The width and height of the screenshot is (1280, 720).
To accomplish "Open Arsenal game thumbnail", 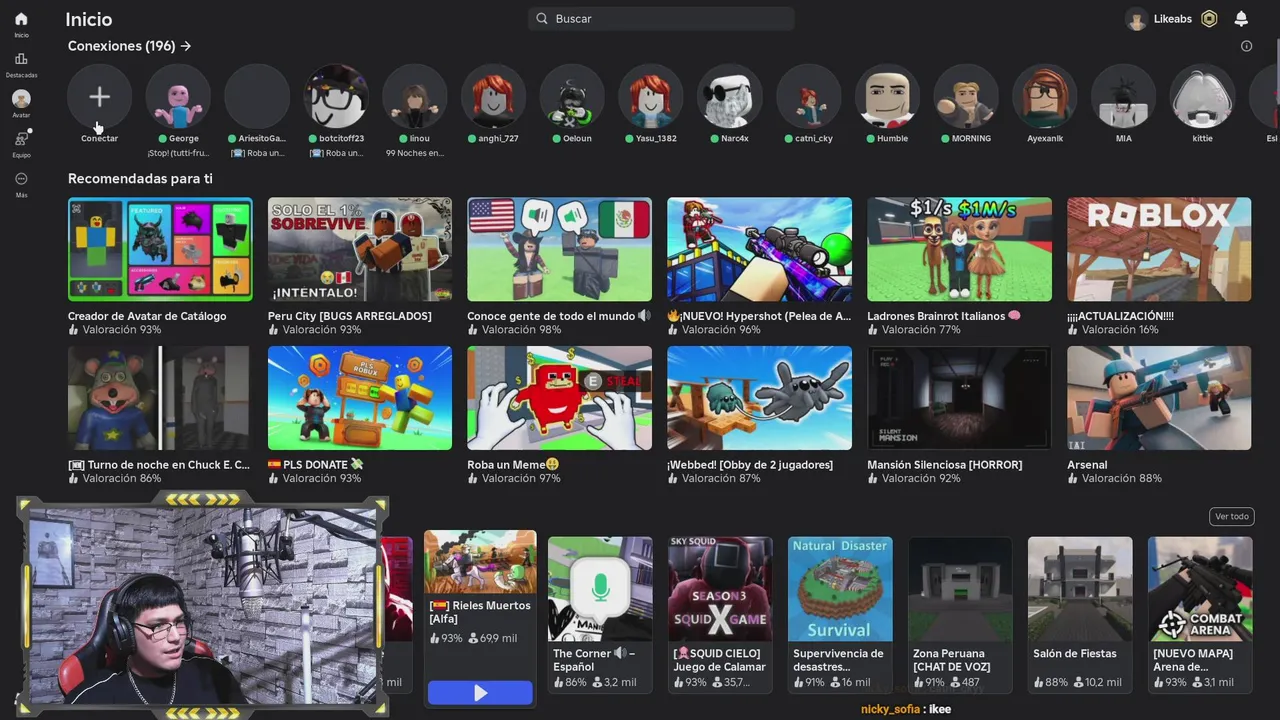I will [x=1159, y=398].
